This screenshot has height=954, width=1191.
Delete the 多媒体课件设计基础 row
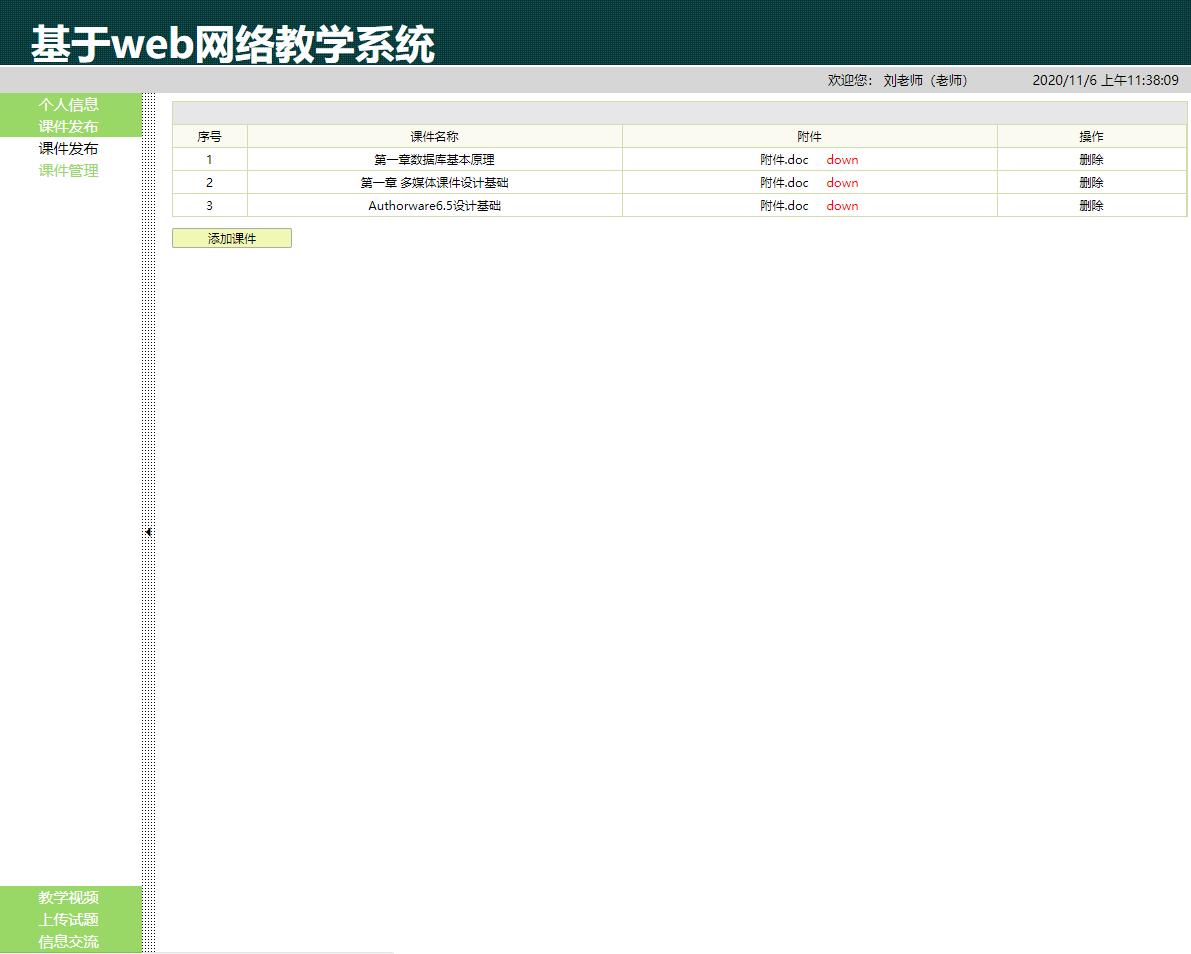tap(1091, 182)
